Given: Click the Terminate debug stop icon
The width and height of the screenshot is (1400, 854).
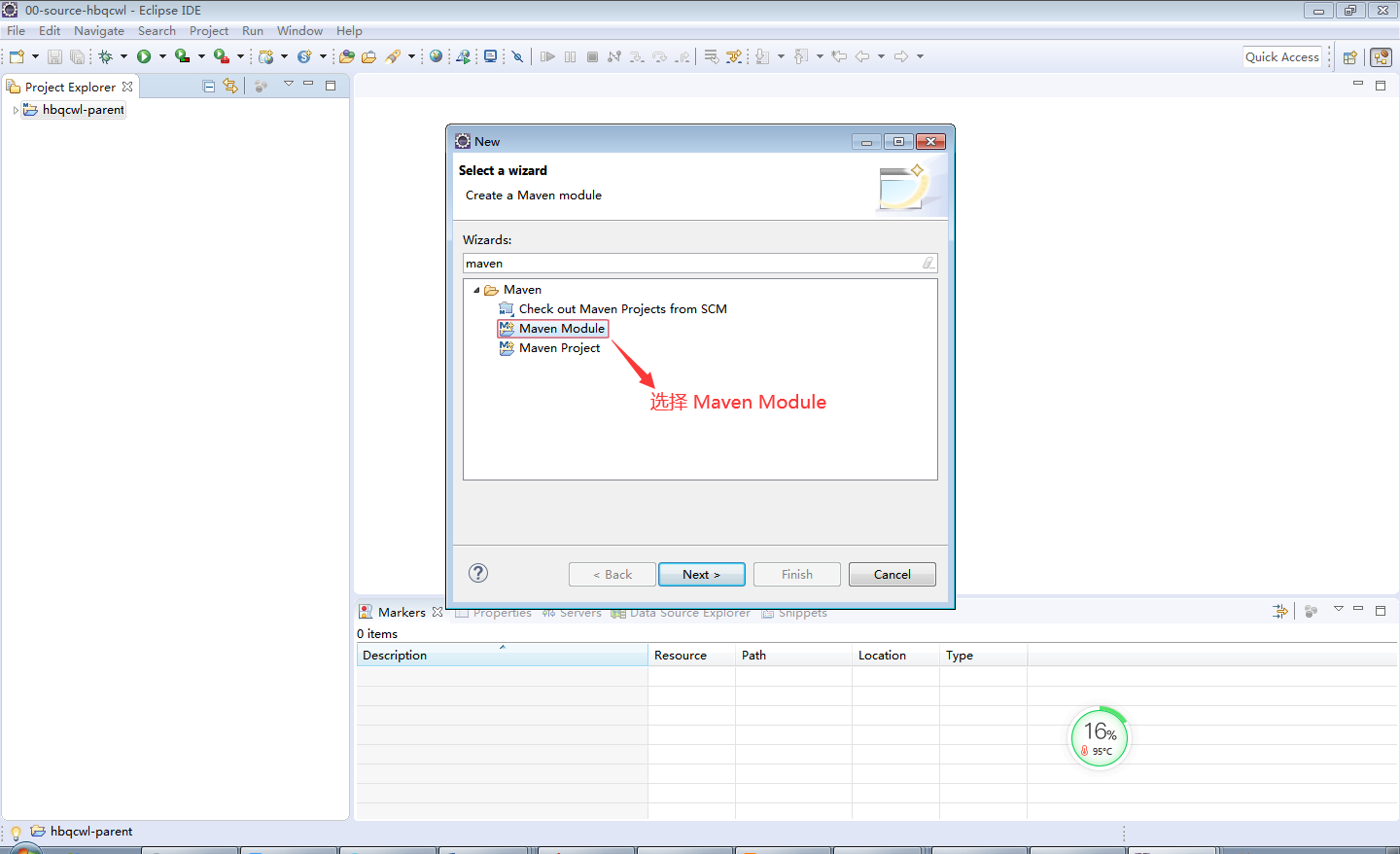Looking at the screenshot, I should tap(592, 56).
